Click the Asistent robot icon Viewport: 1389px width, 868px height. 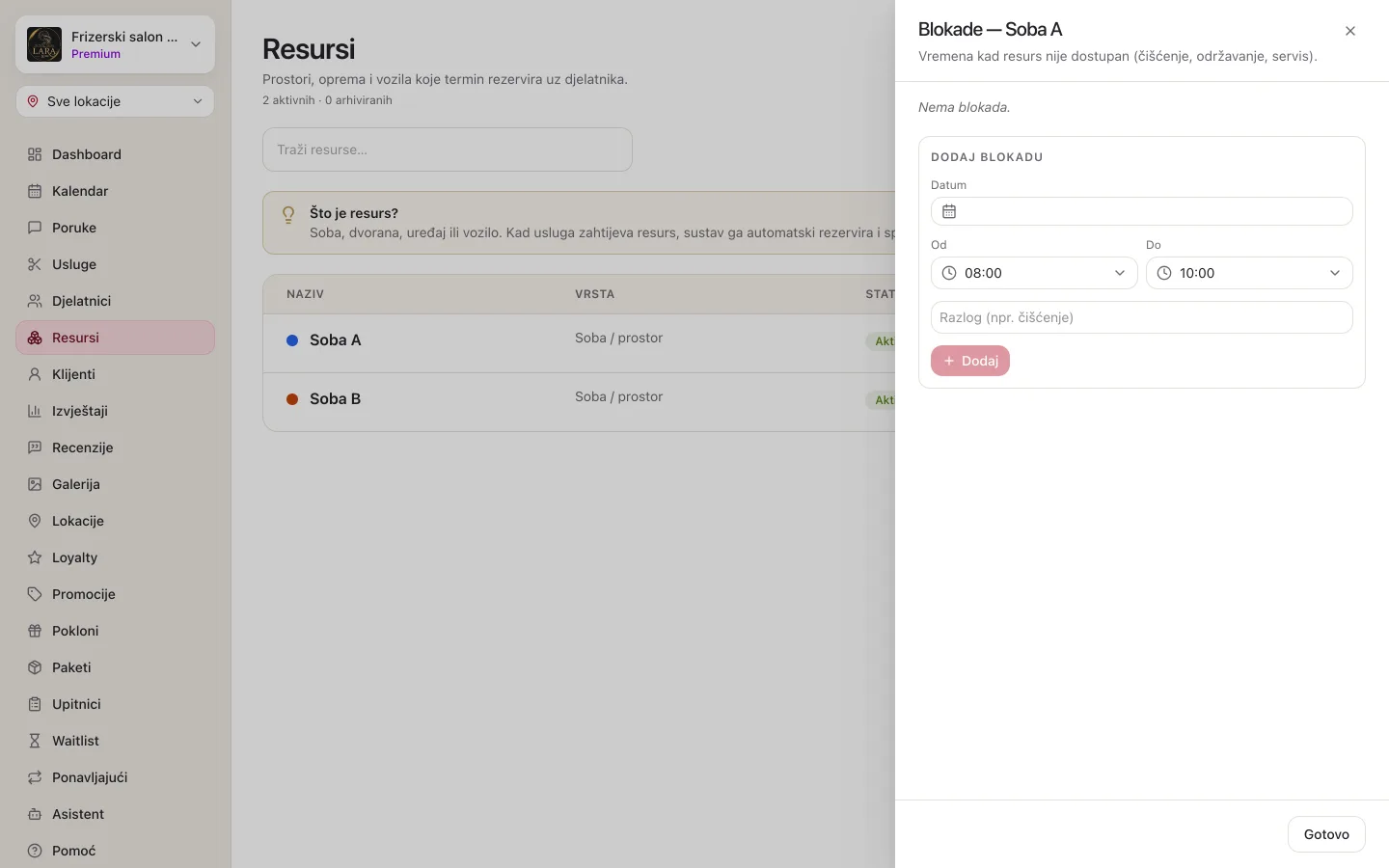point(35,814)
